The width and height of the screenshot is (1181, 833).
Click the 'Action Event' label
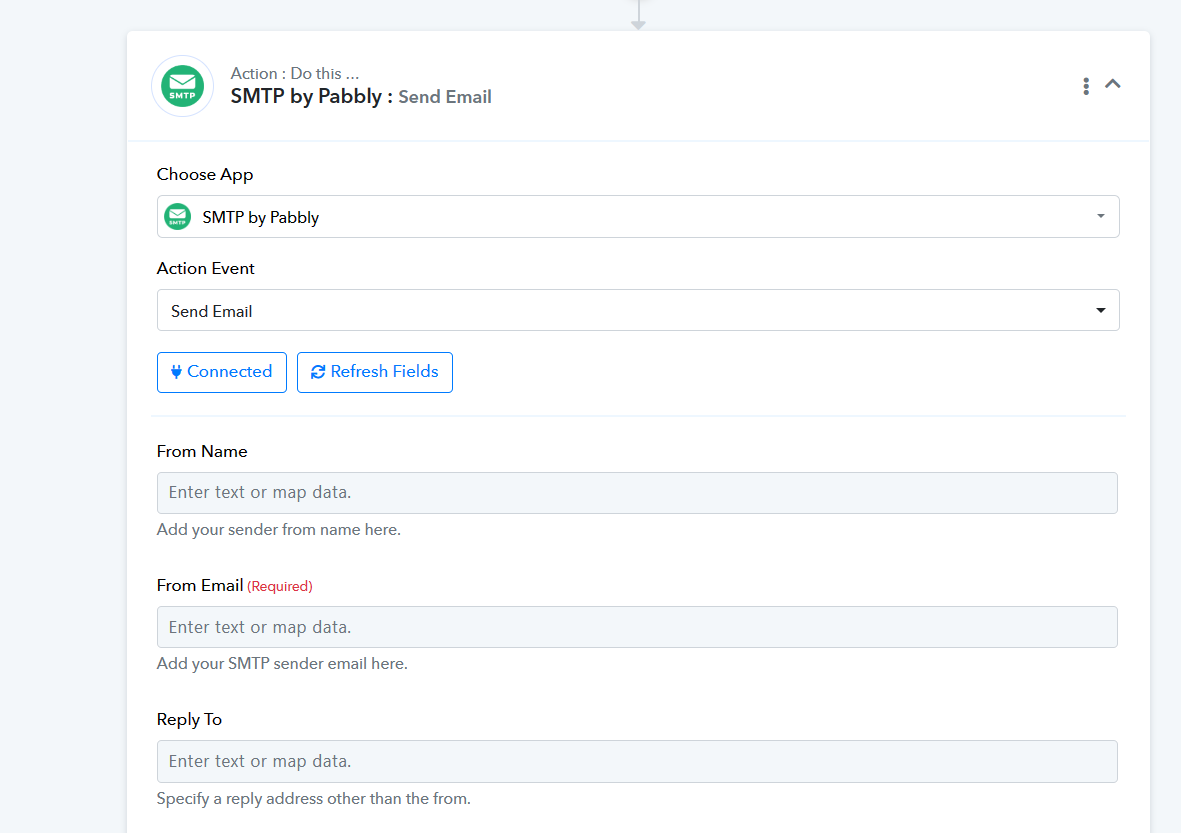point(206,268)
